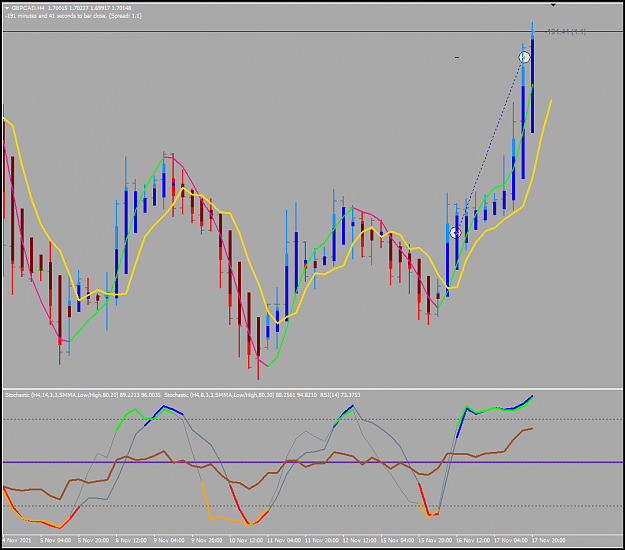Click the 17 Nov 20:00 time axis label
The height and width of the screenshot is (550, 625).
(548, 540)
